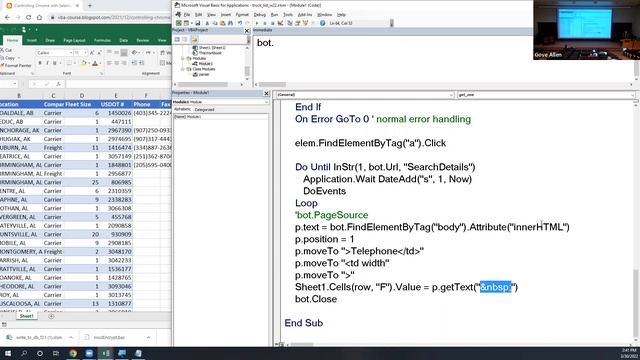
Task: Click the Excel font color button
Action: point(95,63)
